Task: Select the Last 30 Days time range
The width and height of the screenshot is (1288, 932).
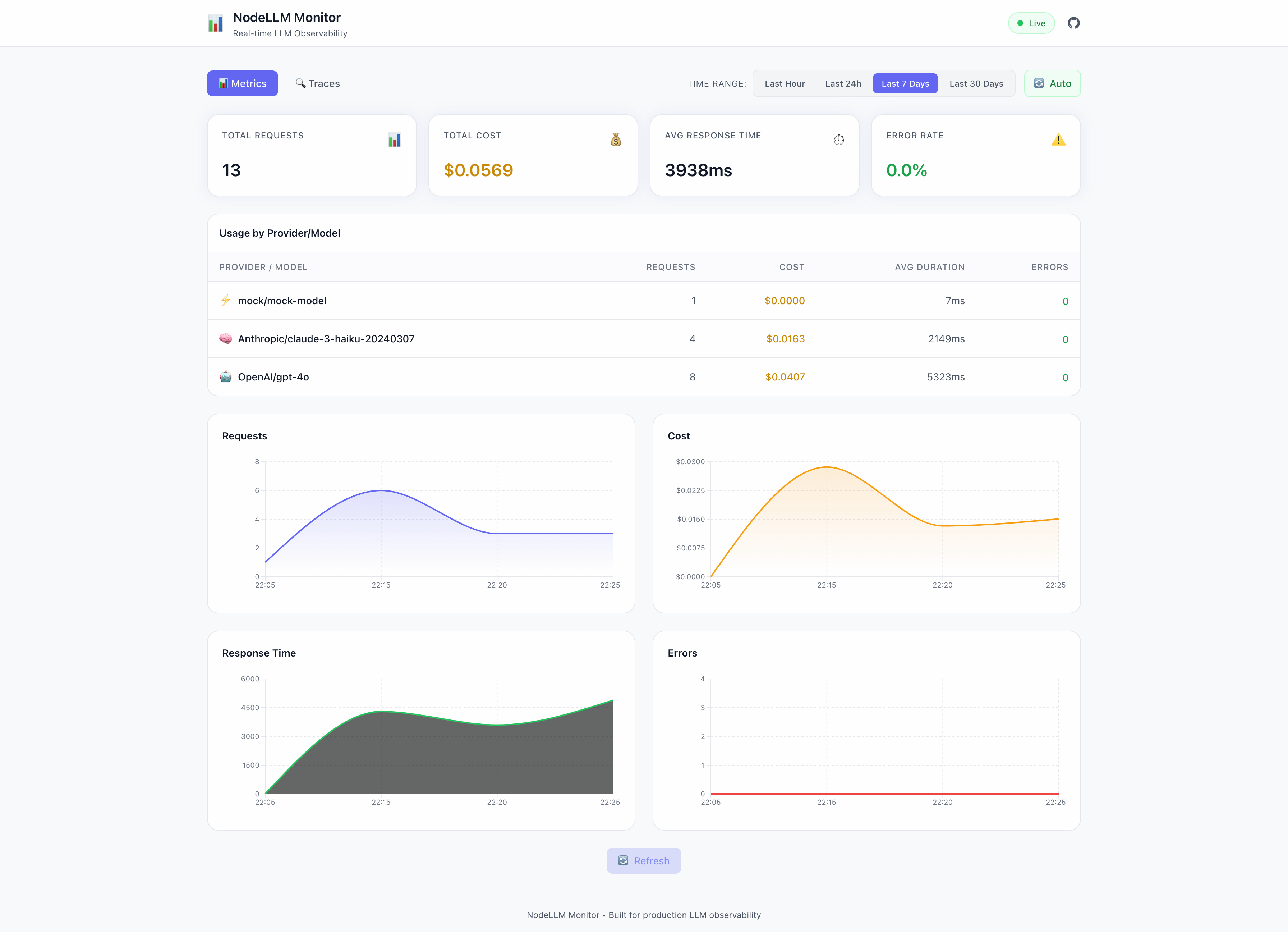Action: point(976,83)
